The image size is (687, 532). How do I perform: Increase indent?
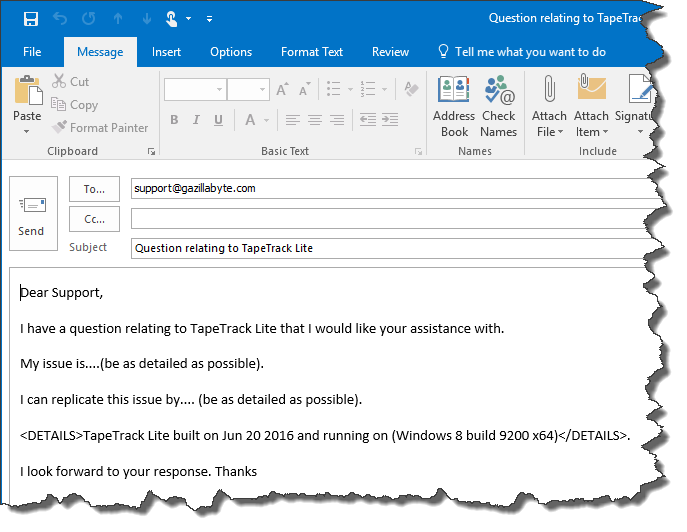(390, 120)
